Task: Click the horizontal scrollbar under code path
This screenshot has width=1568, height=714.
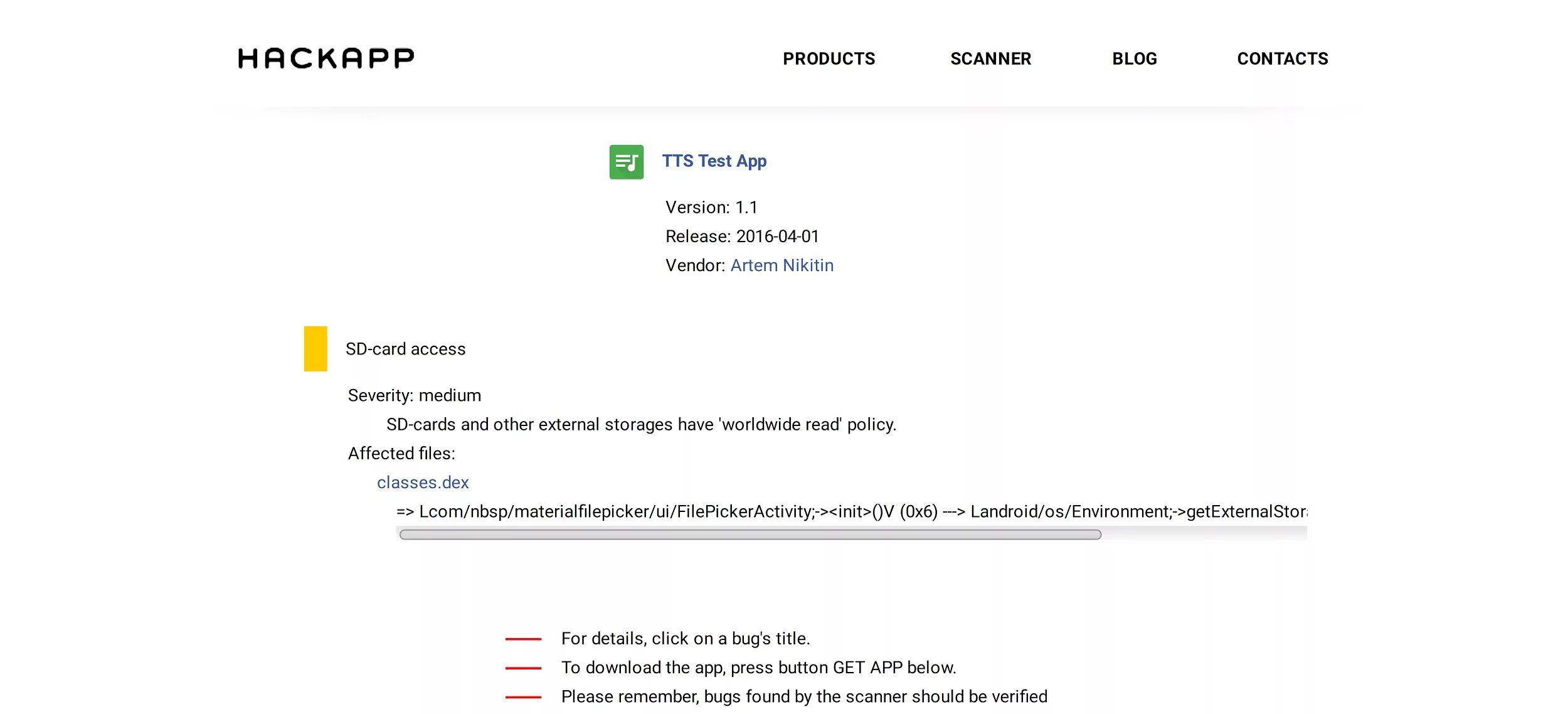Action: (x=750, y=535)
